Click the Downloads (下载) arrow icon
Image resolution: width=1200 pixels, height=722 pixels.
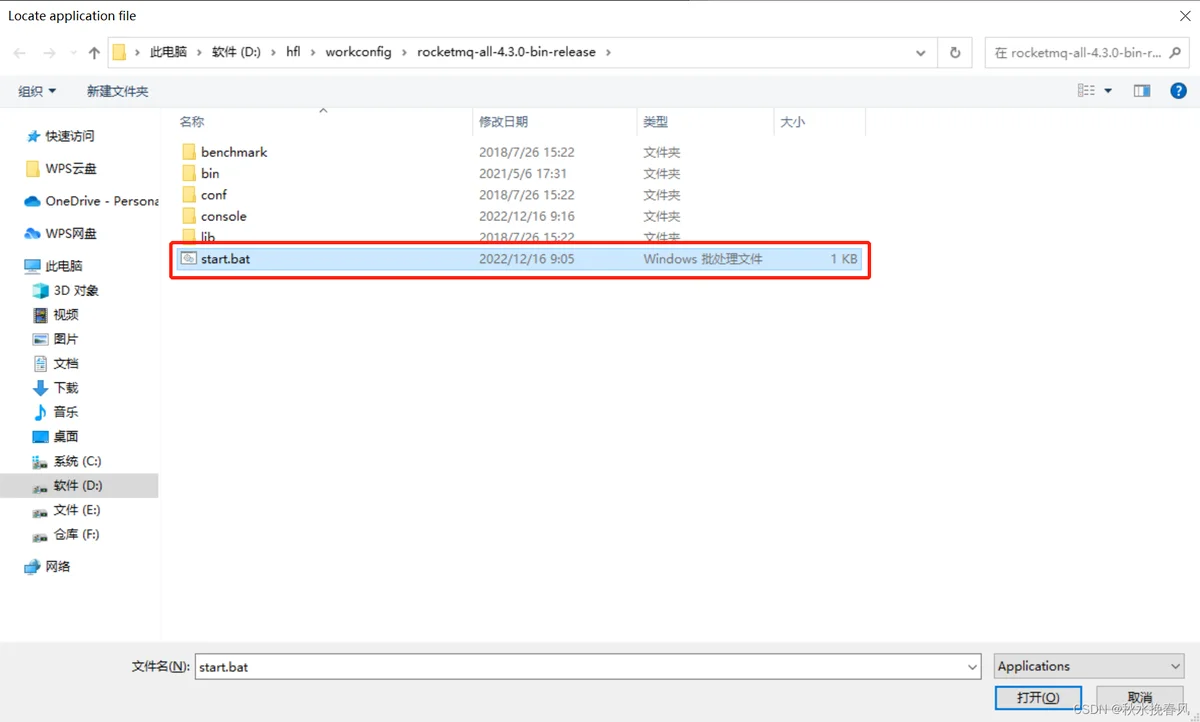pos(40,388)
